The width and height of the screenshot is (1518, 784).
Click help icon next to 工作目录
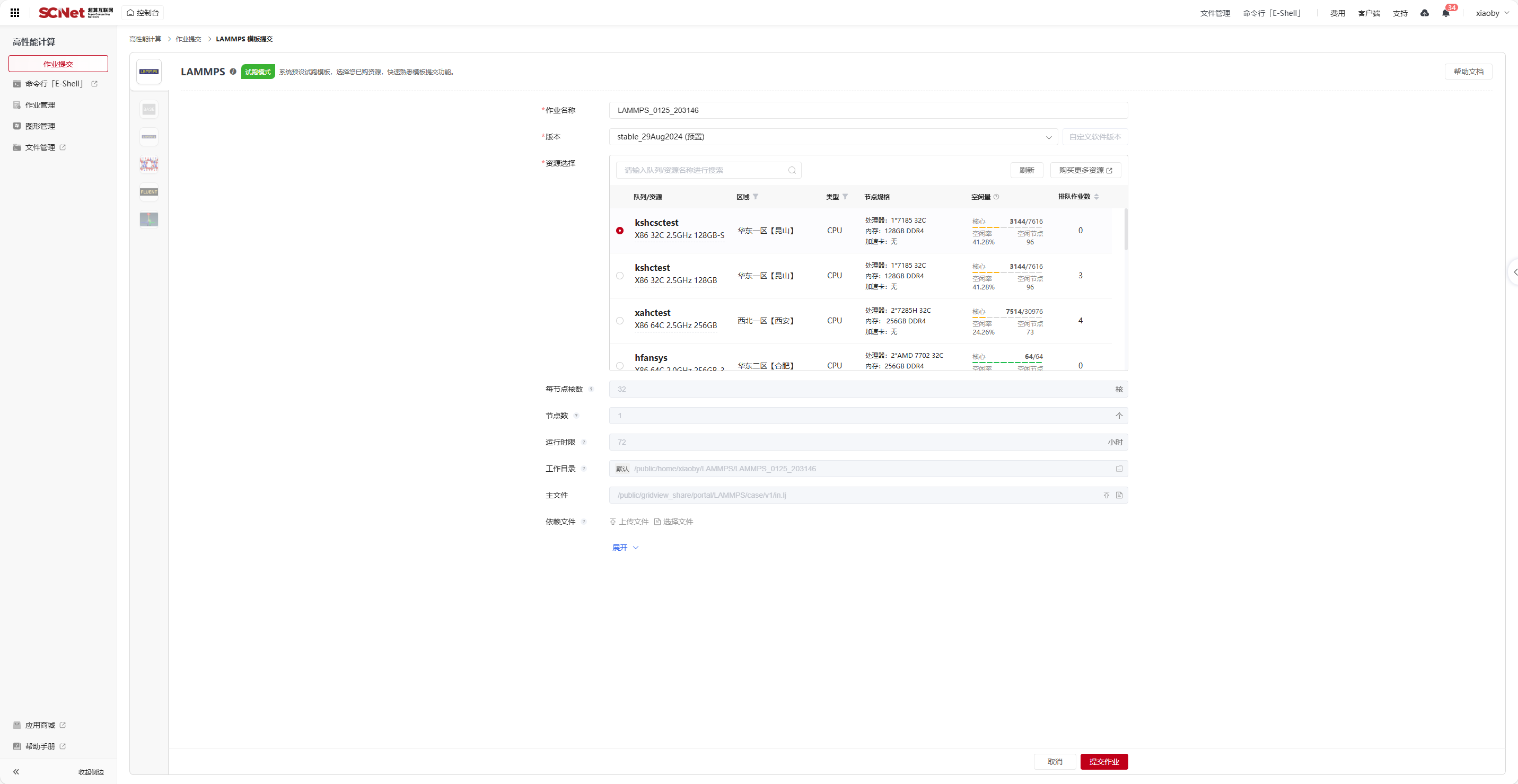583,468
